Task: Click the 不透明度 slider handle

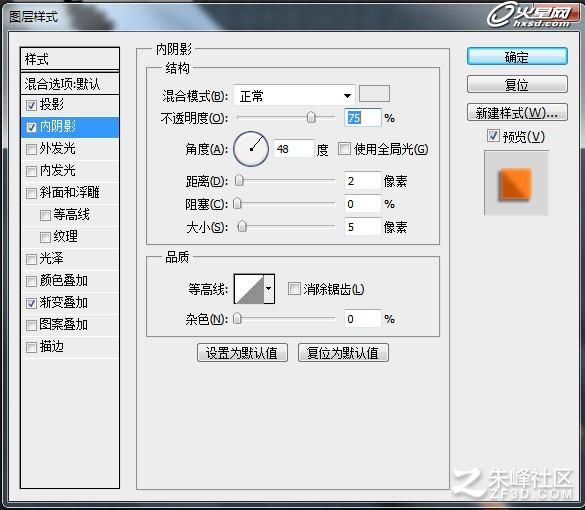Action: pos(311,117)
